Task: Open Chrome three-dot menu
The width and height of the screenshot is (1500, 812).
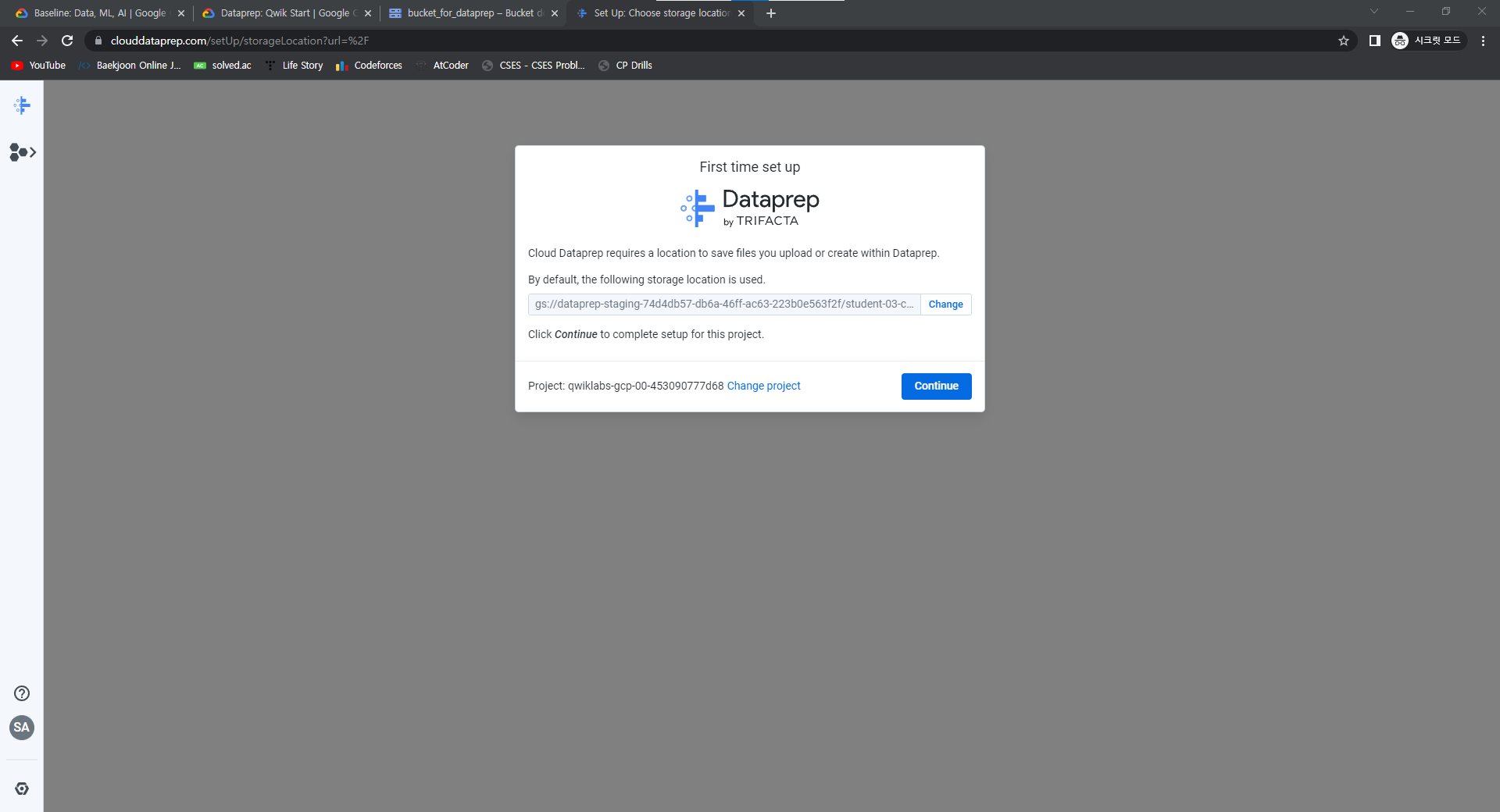Action: (1483, 41)
